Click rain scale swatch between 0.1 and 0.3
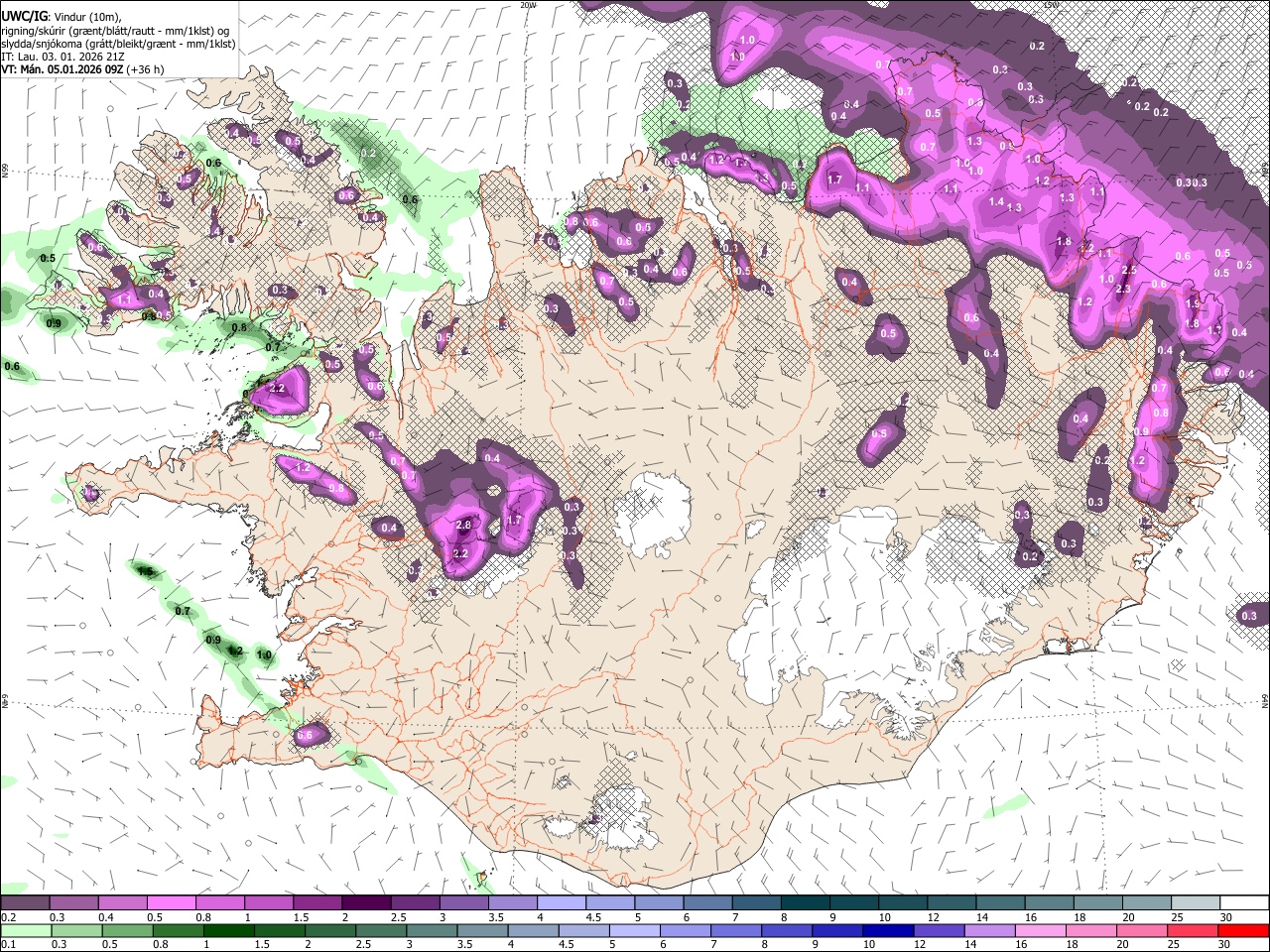Image resolution: width=1270 pixels, height=952 pixels. pyautogui.click(x=25, y=930)
